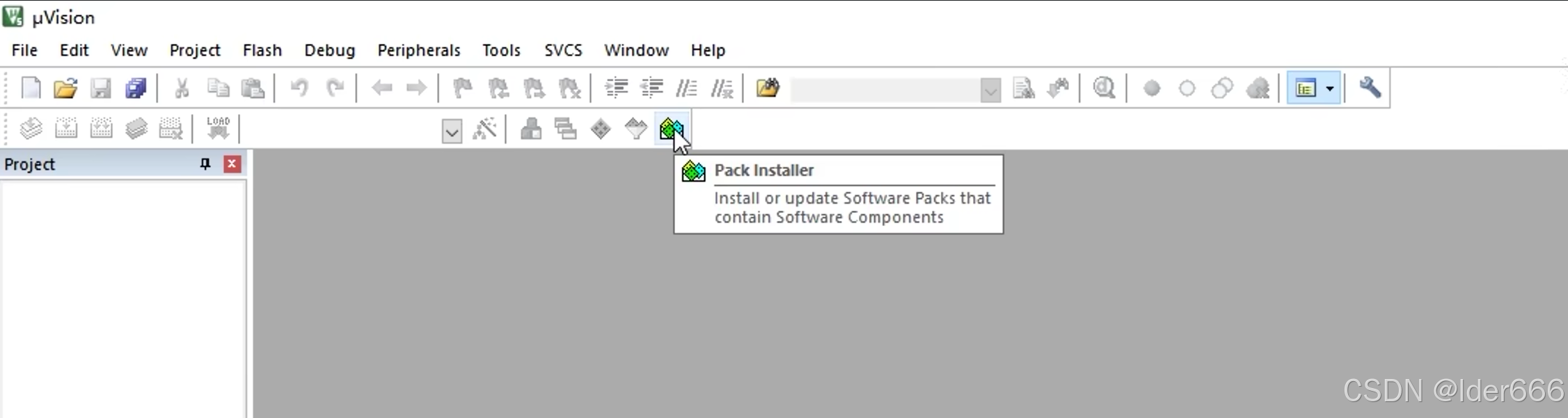Undo the last action
1568x418 pixels.
pyautogui.click(x=299, y=88)
